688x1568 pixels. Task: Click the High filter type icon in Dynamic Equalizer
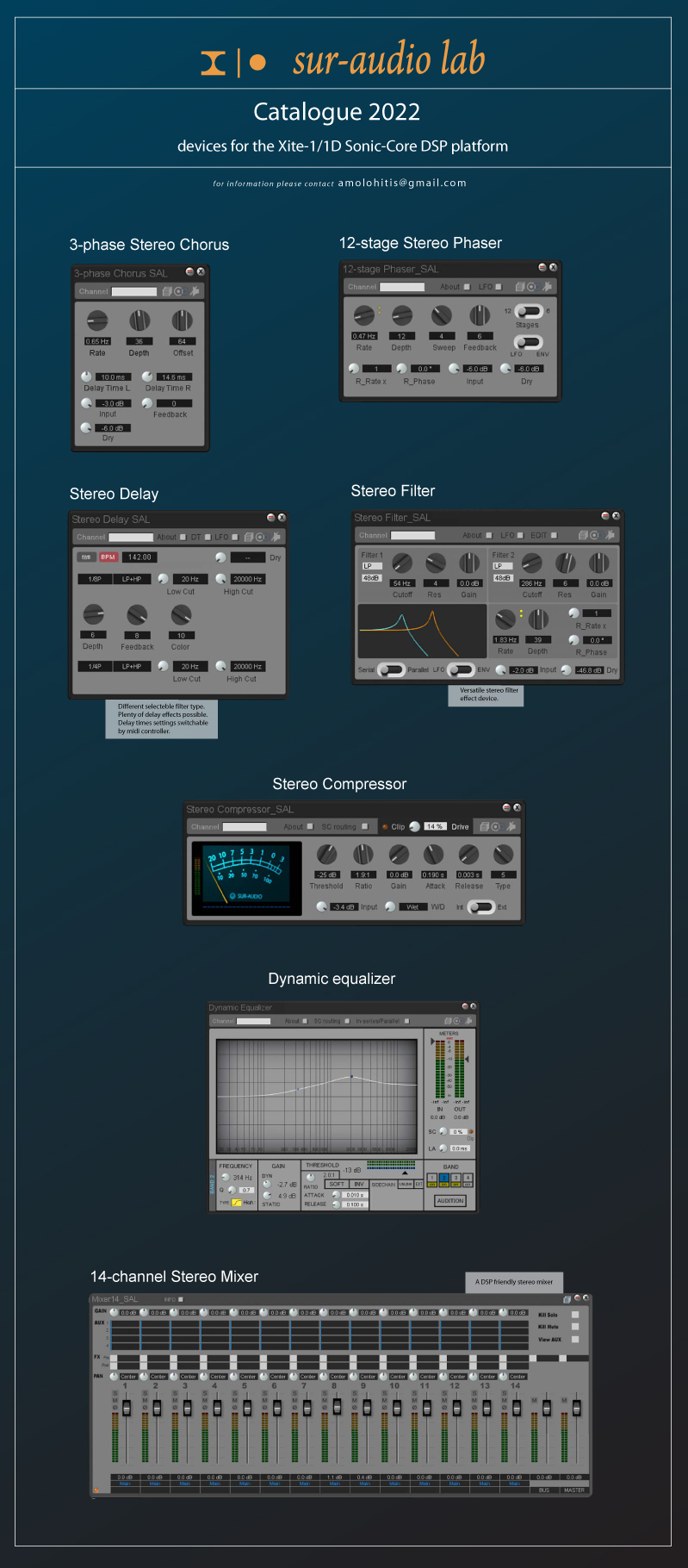click(x=237, y=1203)
